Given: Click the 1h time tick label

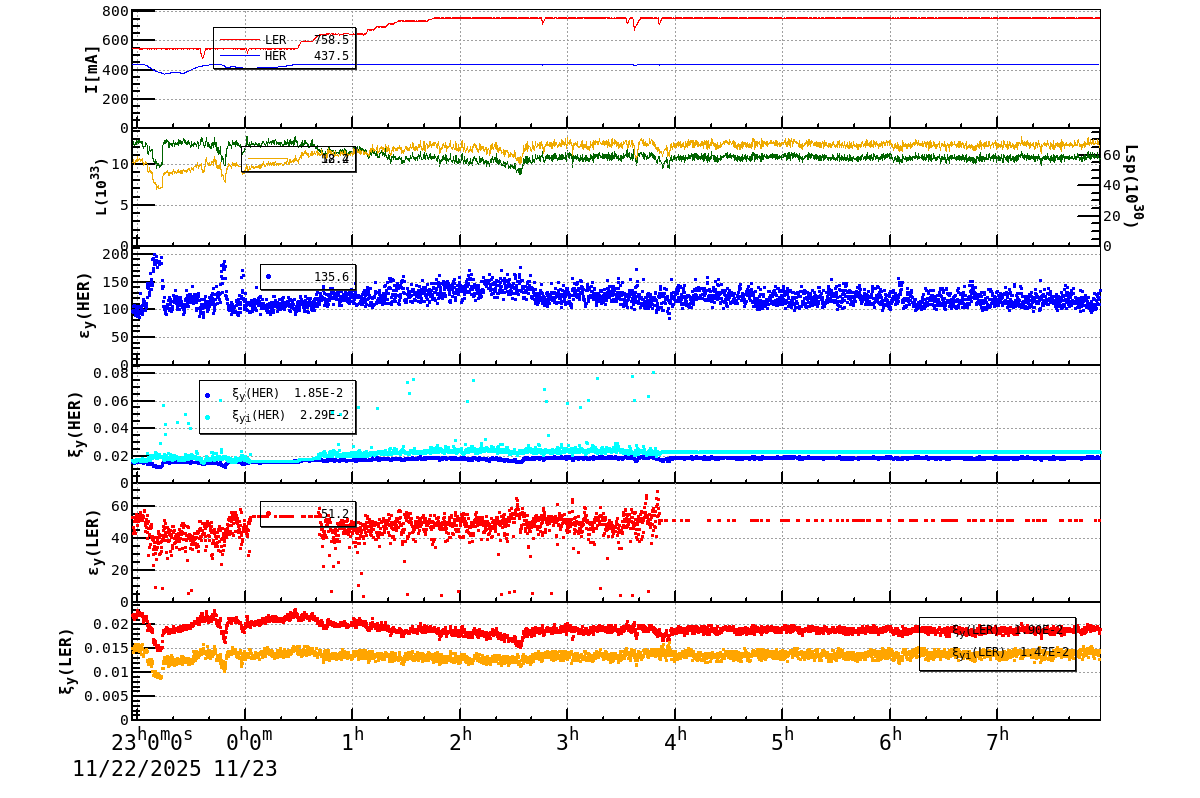Looking at the screenshot, I should (x=352, y=741).
